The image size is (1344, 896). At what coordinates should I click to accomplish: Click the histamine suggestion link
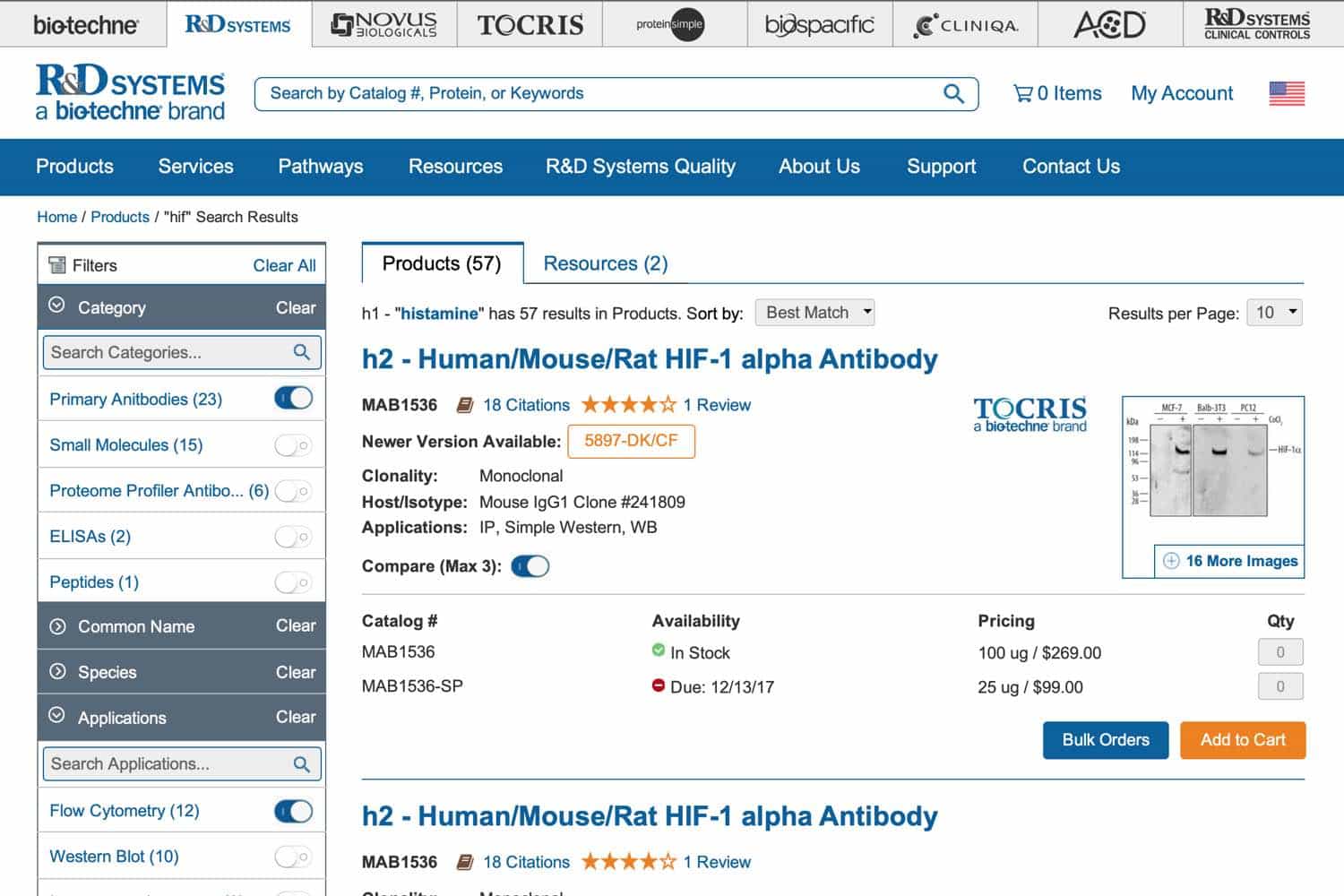click(x=439, y=314)
